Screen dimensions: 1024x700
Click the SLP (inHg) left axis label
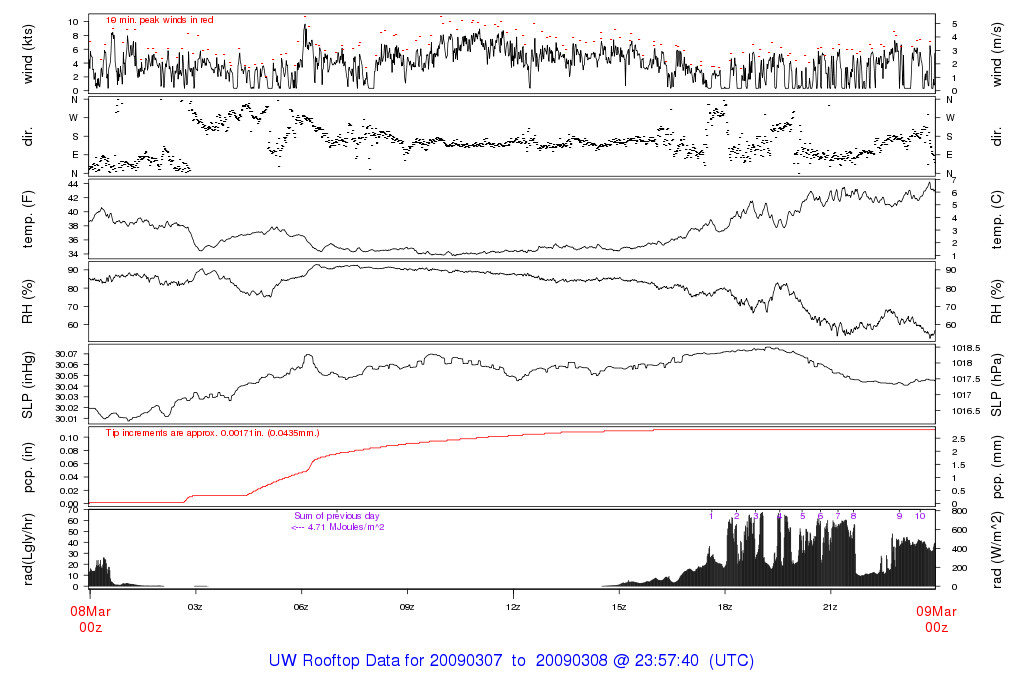(x=29, y=384)
